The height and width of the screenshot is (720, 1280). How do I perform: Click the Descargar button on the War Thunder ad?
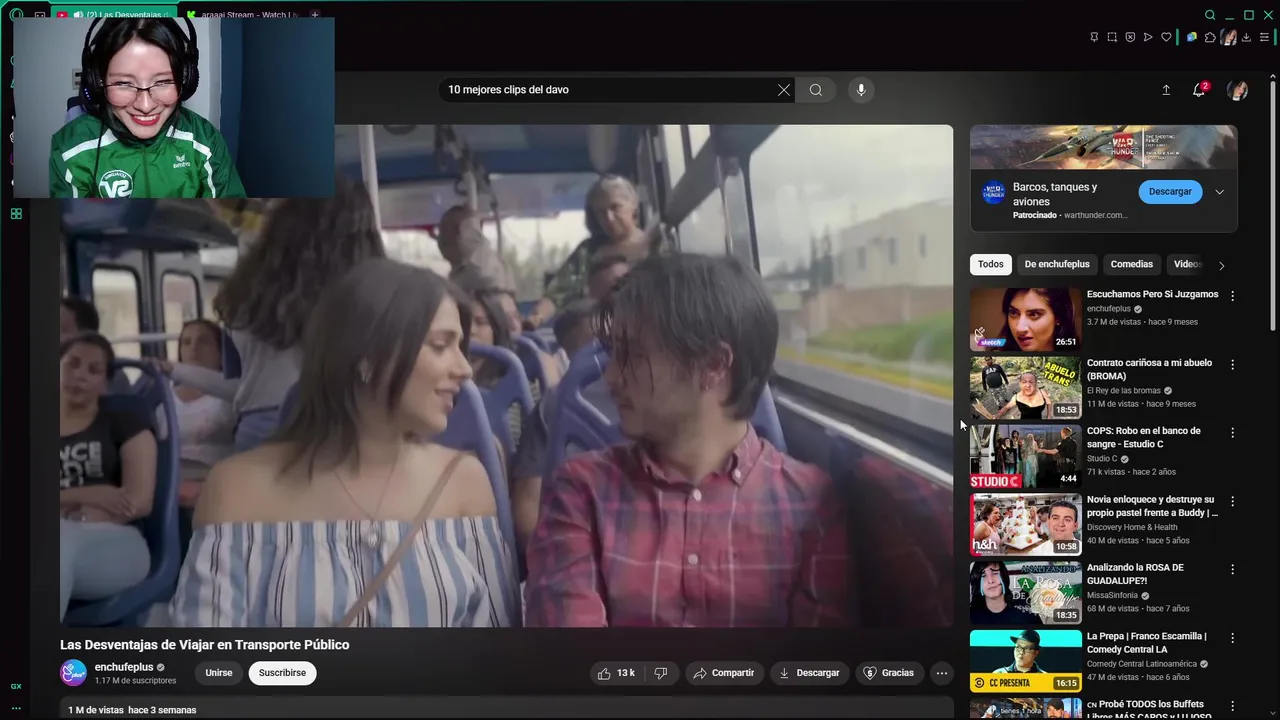[1170, 191]
